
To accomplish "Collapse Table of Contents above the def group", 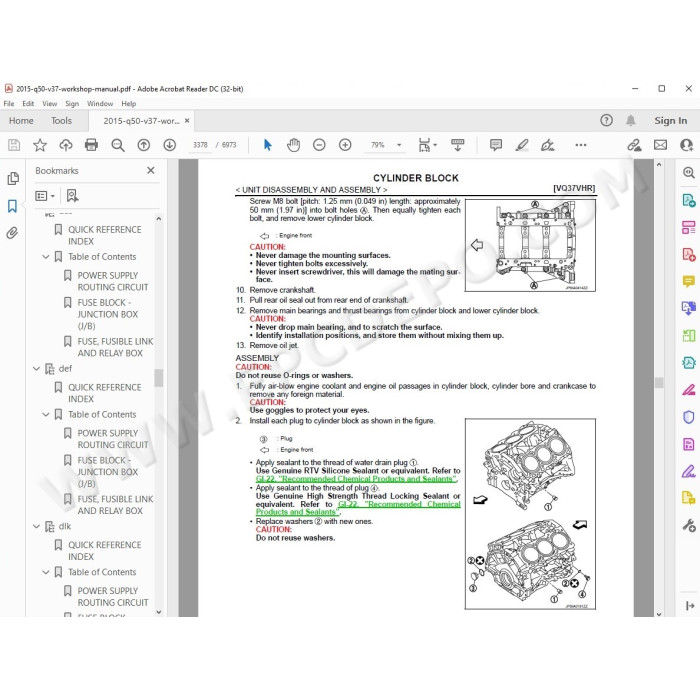I will point(46,257).
